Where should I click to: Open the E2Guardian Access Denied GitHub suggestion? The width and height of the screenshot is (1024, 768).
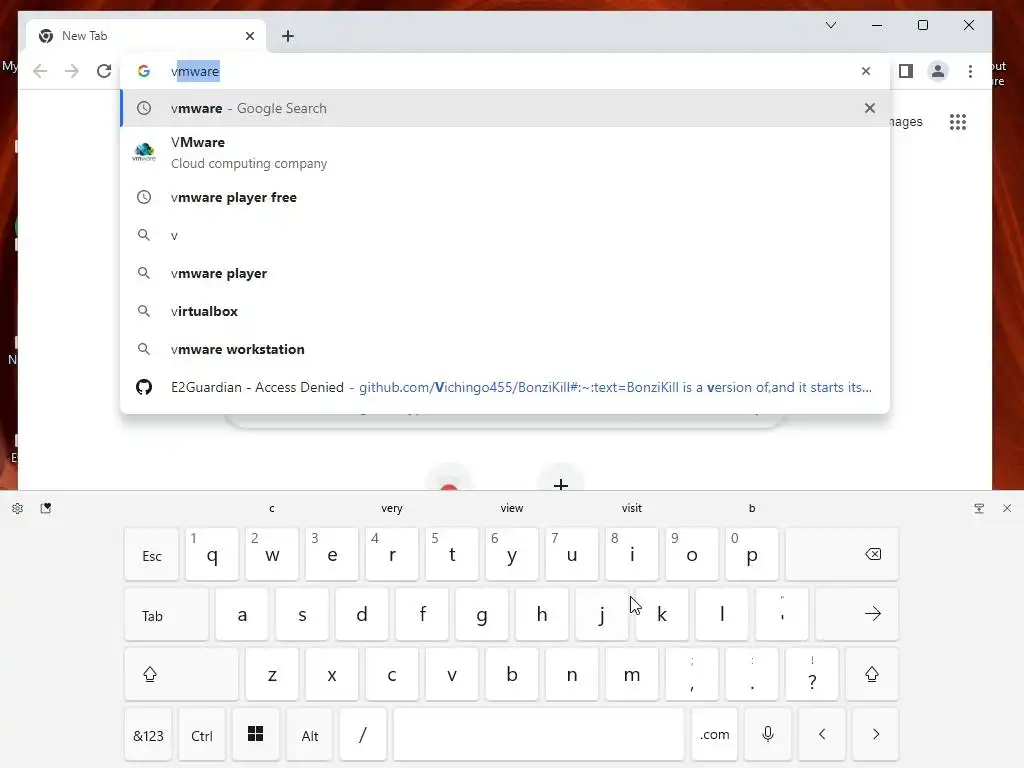(x=505, y=387)
